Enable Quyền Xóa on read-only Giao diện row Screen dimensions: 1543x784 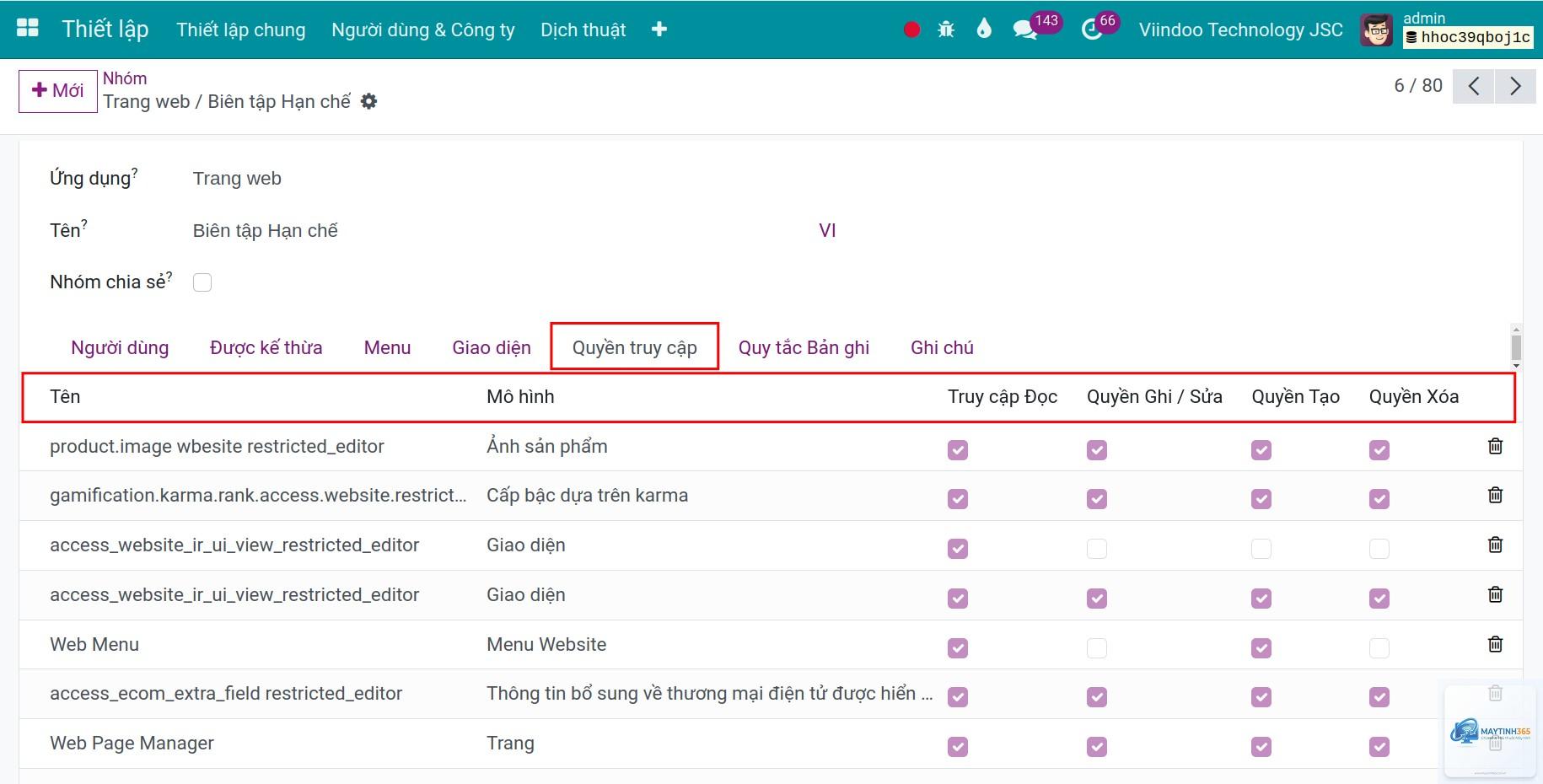tap(1379, 549)
